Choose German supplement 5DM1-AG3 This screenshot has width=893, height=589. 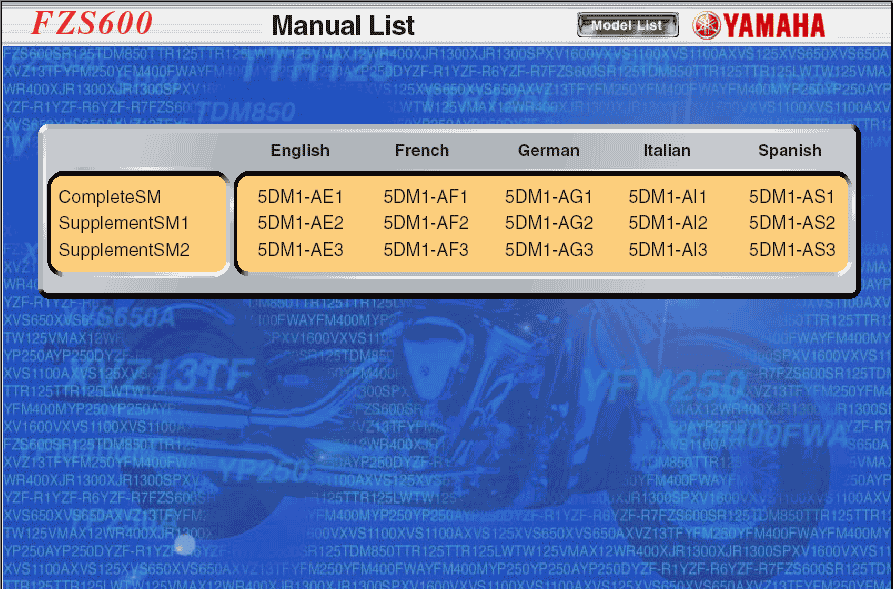(549, 249)
